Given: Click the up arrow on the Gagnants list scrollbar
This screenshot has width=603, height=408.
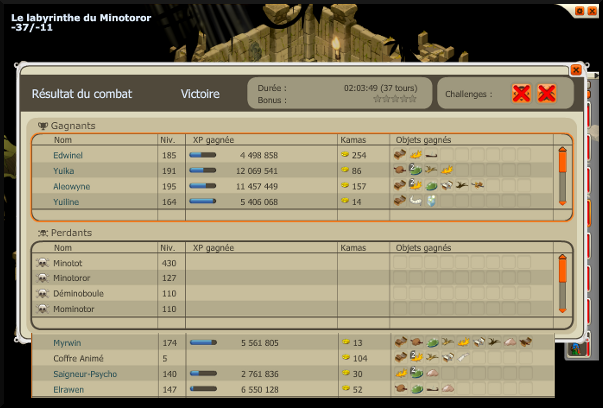Looking at the screenshot, I should [562, 149].
